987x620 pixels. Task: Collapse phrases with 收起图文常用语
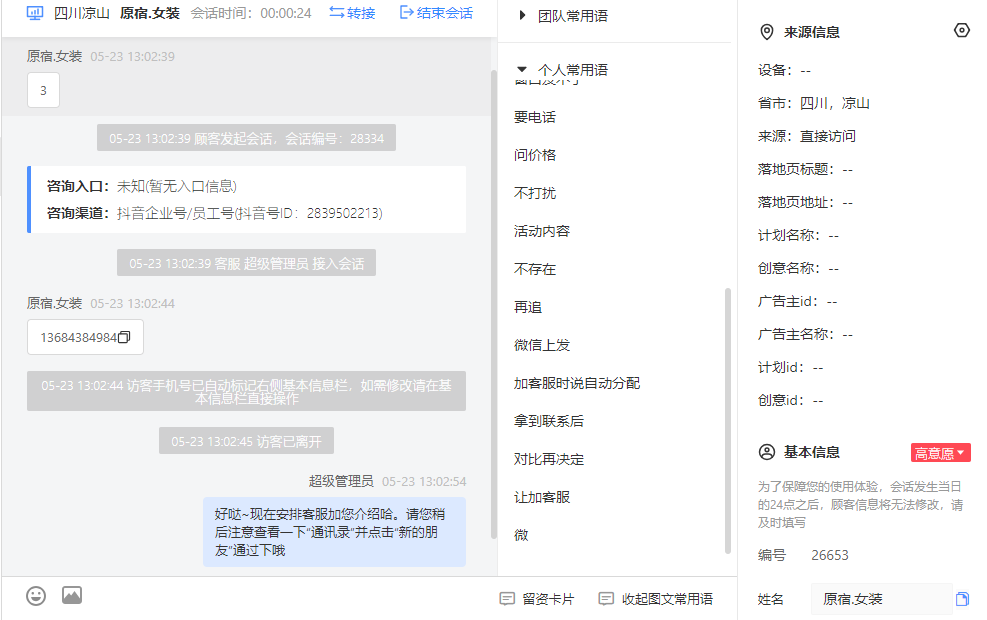656,599
